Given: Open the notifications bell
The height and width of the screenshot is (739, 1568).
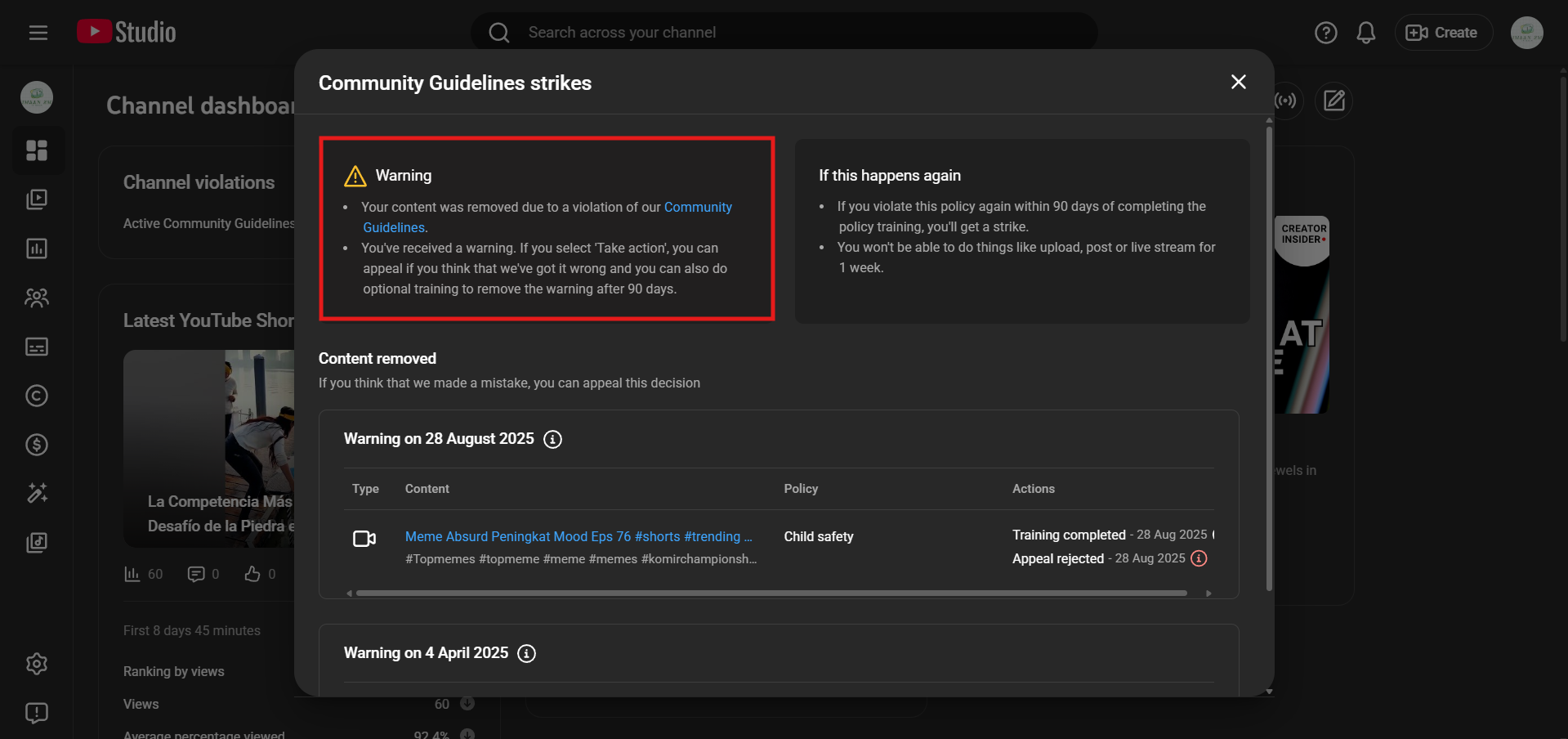Looking at the screenshot, I should 1365,33.
